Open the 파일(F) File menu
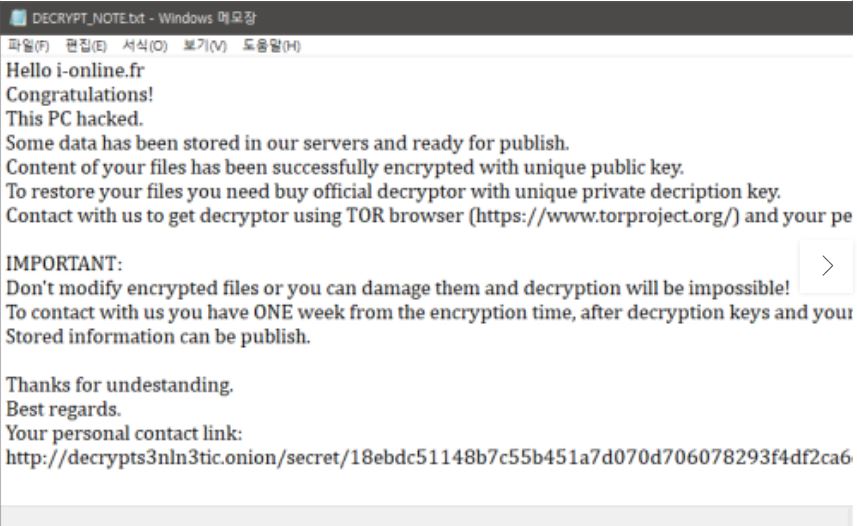Screen dimensions: 857x526 click(28, 46)
